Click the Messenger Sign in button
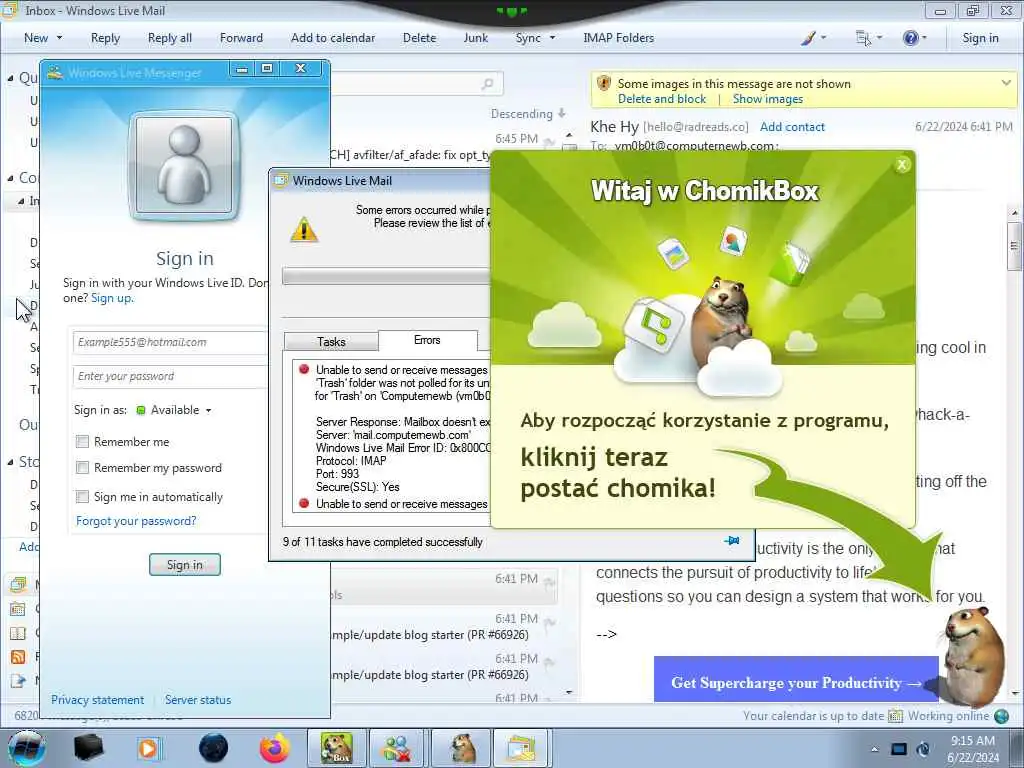The image size is (1024, 768). (185, 565)
